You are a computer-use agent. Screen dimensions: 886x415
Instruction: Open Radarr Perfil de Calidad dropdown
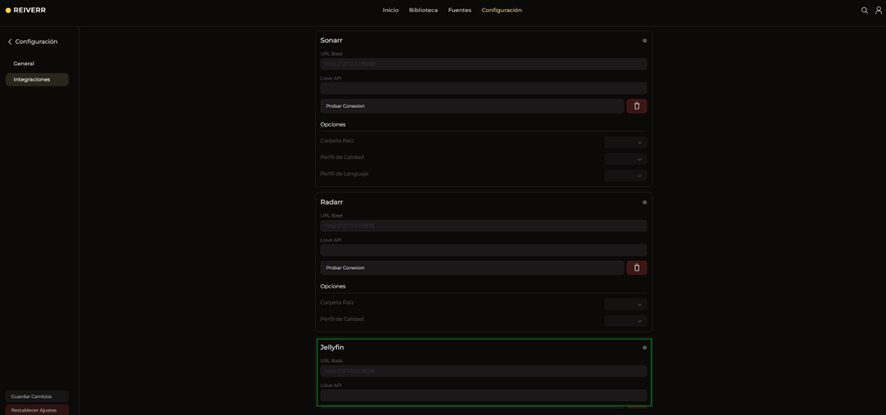tap(626, 321)
